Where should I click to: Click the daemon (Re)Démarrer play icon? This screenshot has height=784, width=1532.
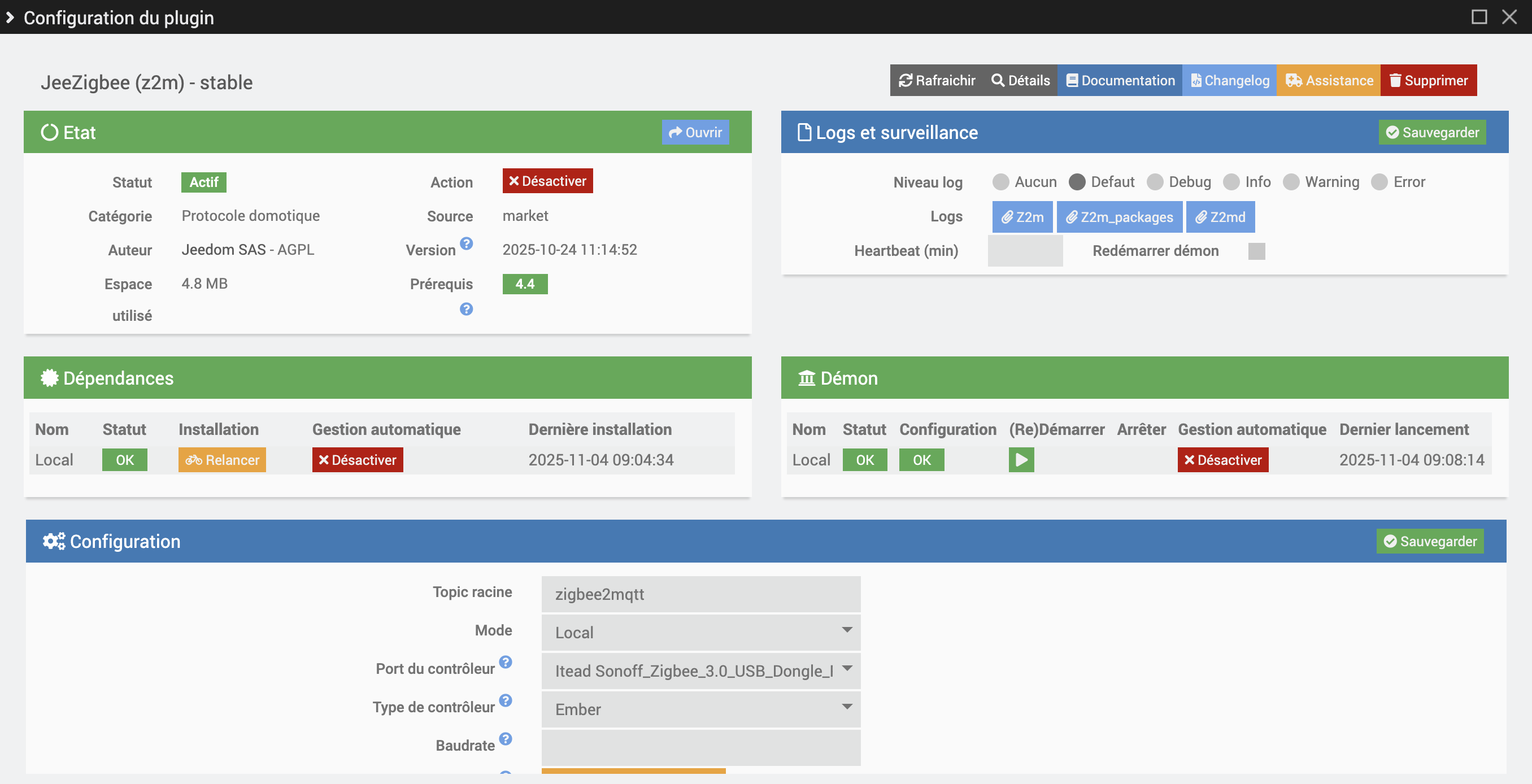tap(1021, 460)
